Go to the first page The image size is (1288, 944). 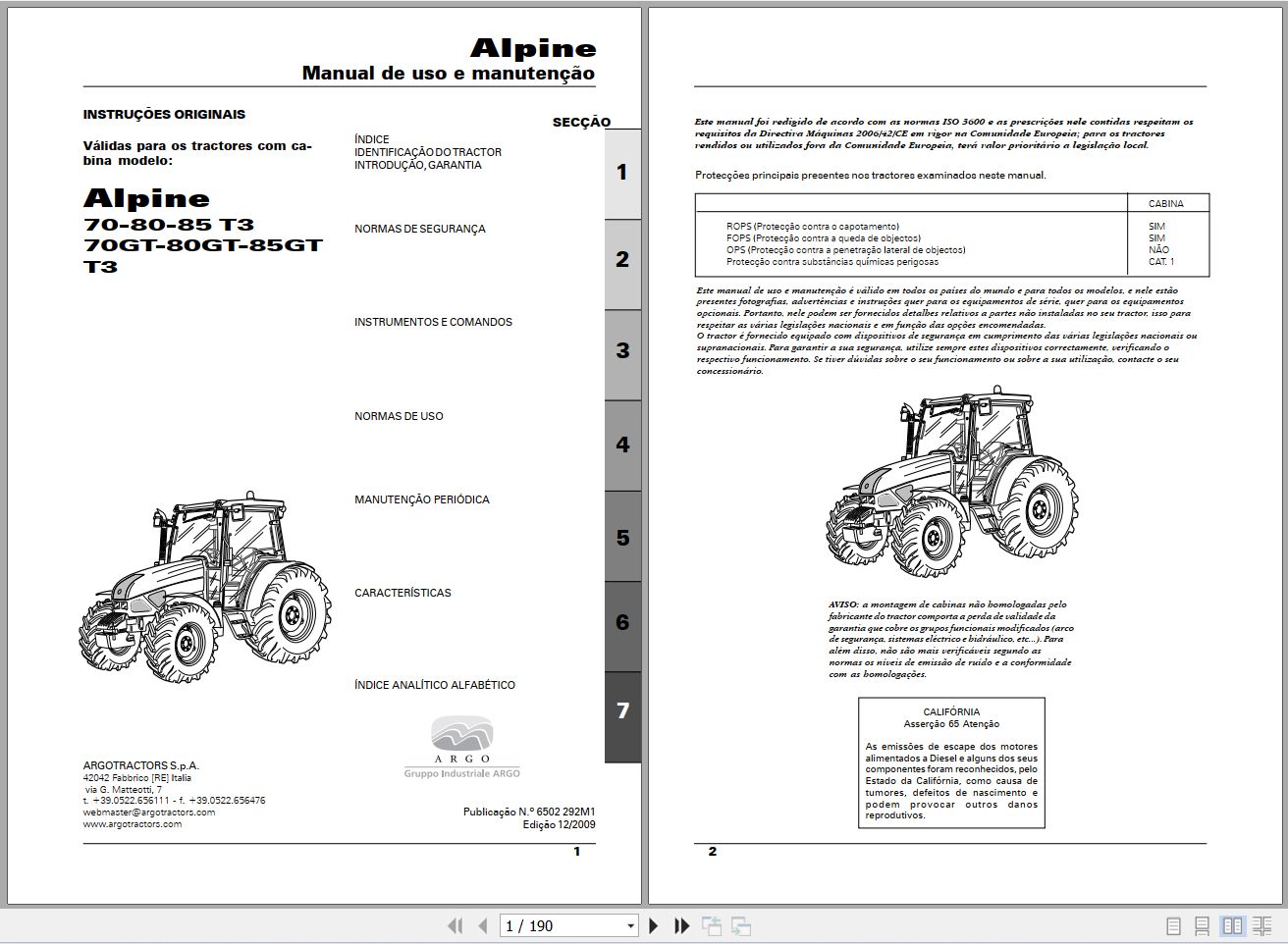click(x=455, y=925)
